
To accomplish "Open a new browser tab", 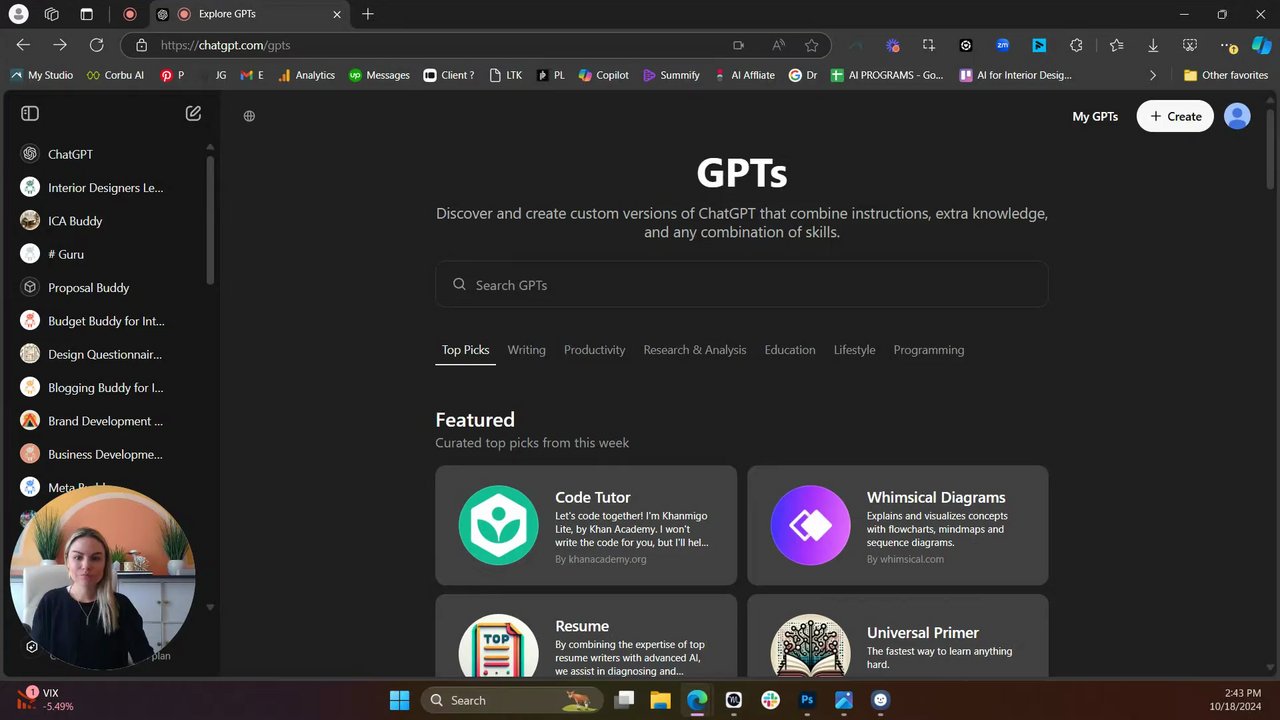I will [368, 14].
